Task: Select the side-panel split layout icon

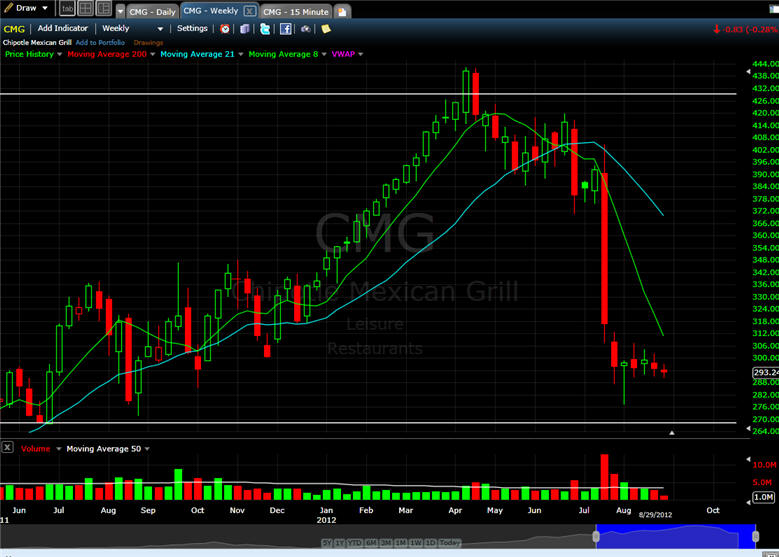Action: click(x=104, y=8)
